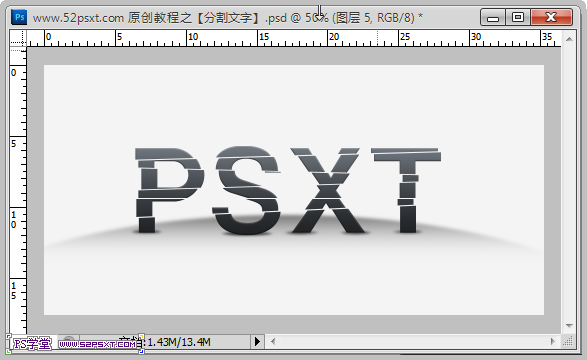
Task: Click the letter X on the canvas
Action: [x=325, y=190]
